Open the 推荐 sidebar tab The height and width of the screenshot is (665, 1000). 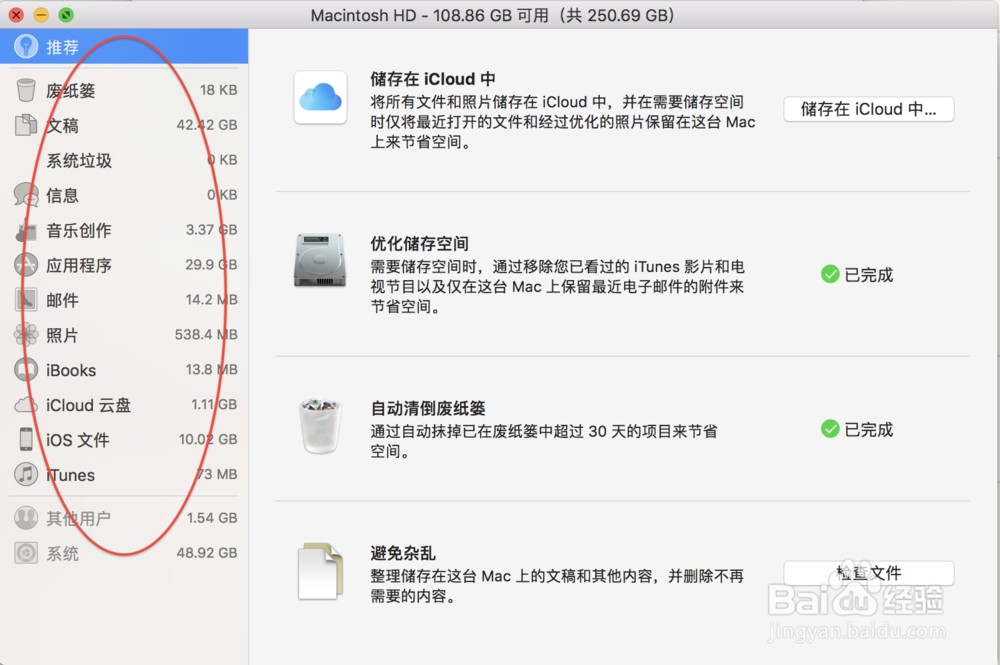coord(124,46)
